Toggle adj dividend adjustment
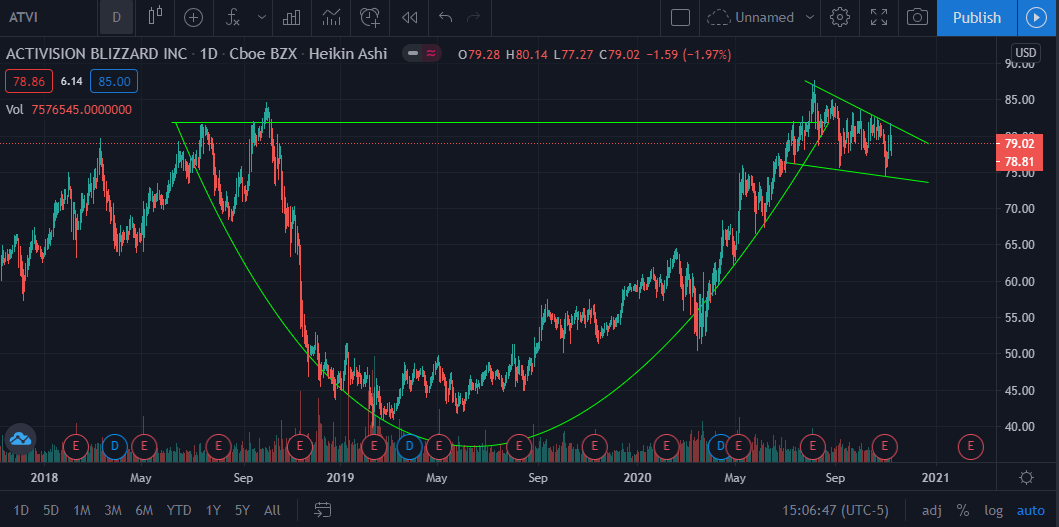 [x=931, y=510]
